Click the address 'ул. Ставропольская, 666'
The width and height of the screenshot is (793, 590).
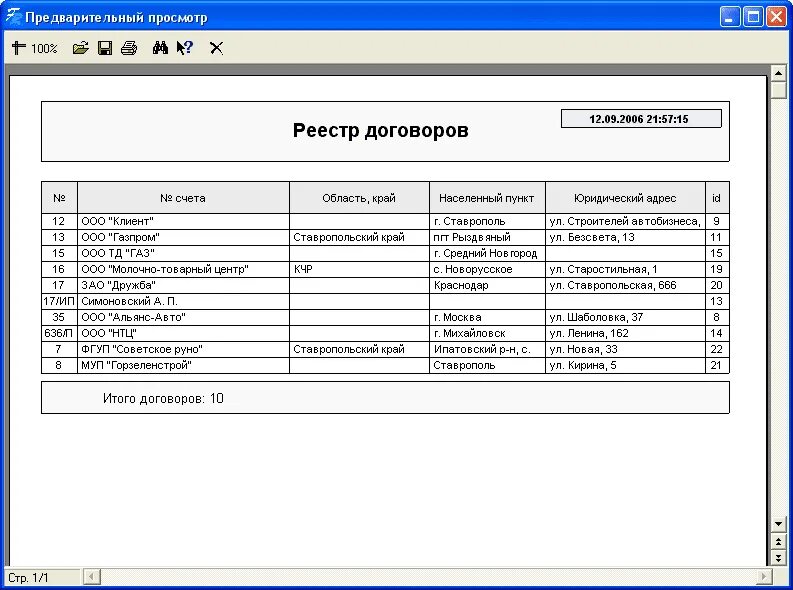(625, 286)
